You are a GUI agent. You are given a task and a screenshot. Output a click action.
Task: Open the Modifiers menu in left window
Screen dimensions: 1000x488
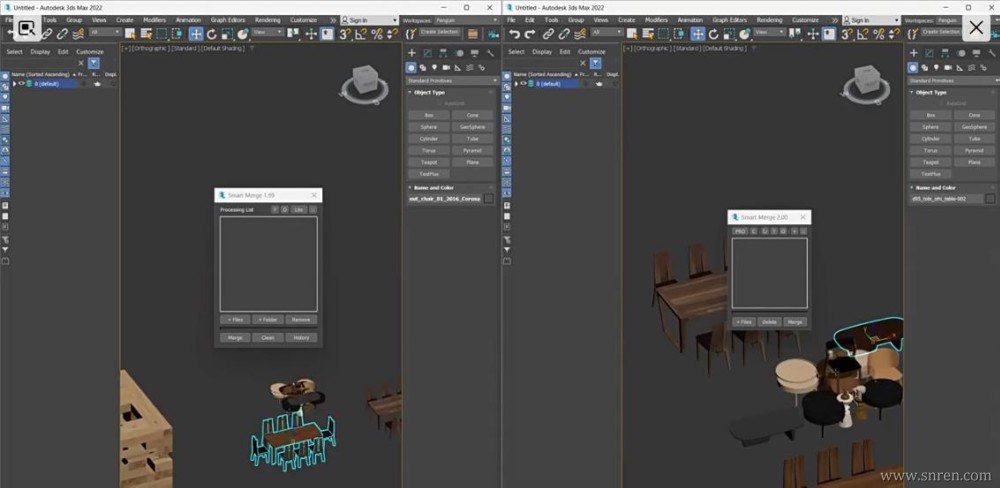pos(154,19)
